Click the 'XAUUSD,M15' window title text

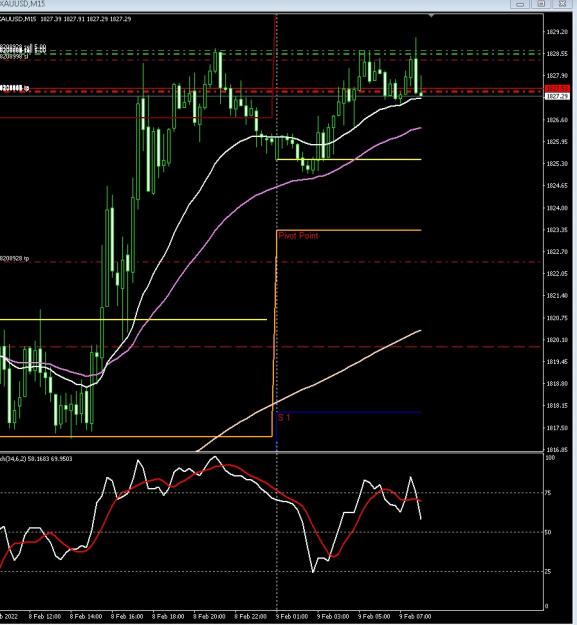click(23, 4)
